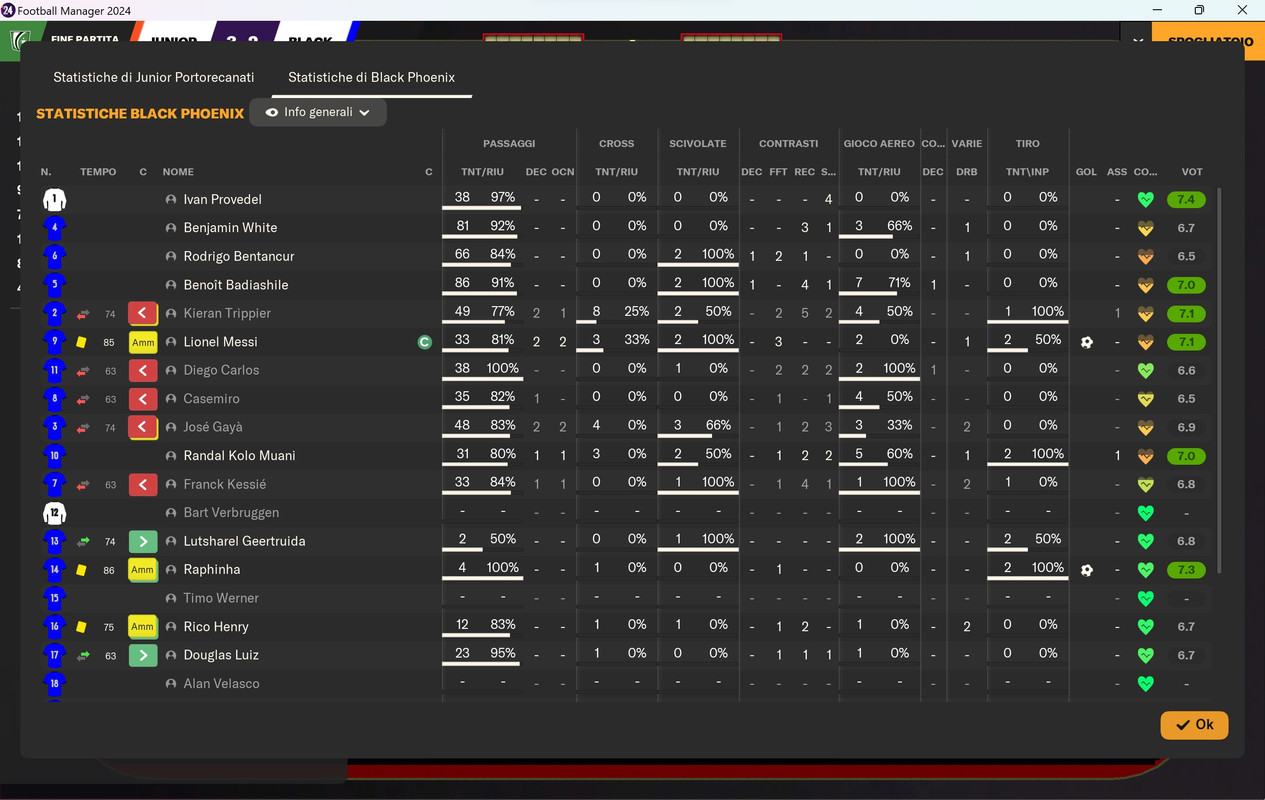Click Raphinha's yellow Amm badge
1265x800 pixels.
point(143,570)
